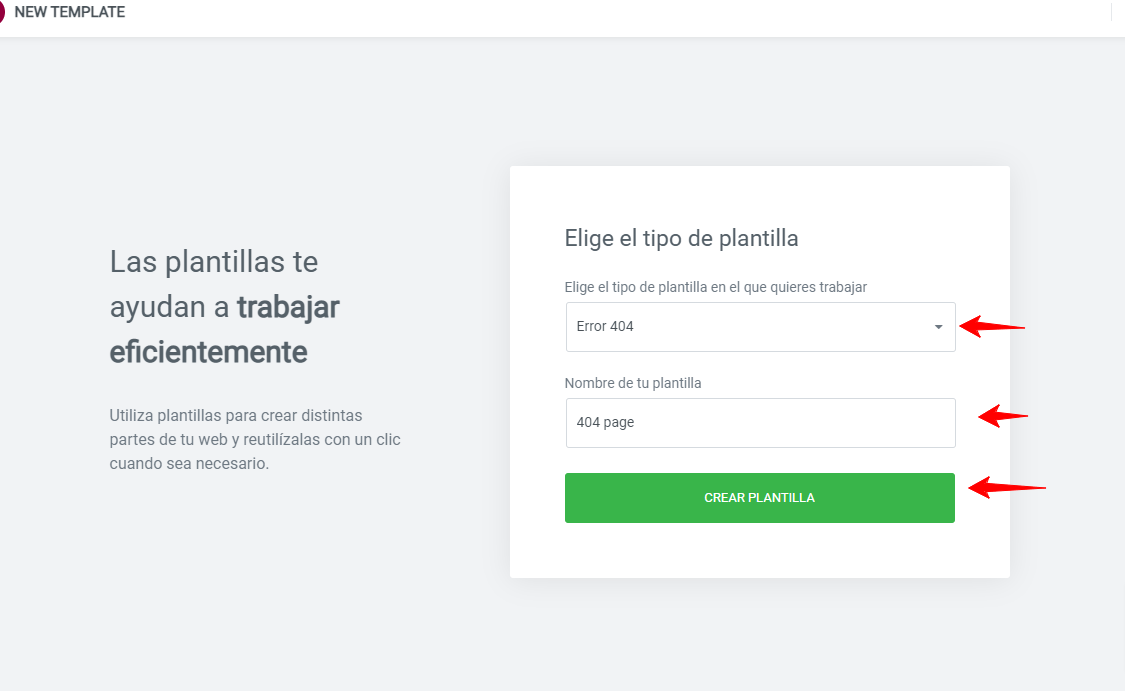This screenshot has width=1125, height=691.
Task: Click the red arrow next to Crear Plantilla
Action: pos(1007,487)
